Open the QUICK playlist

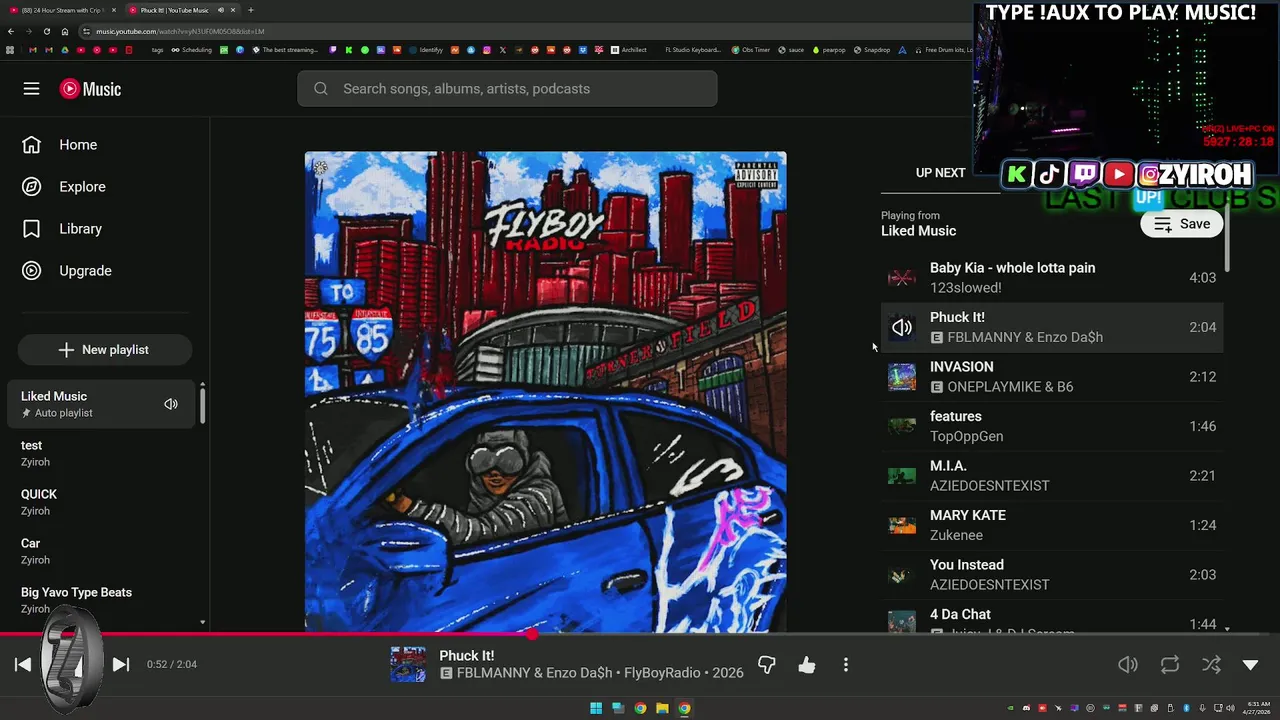coord(100,502)
